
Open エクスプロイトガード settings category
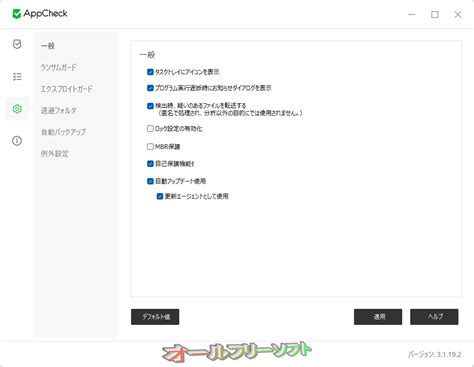pos(66,89)
